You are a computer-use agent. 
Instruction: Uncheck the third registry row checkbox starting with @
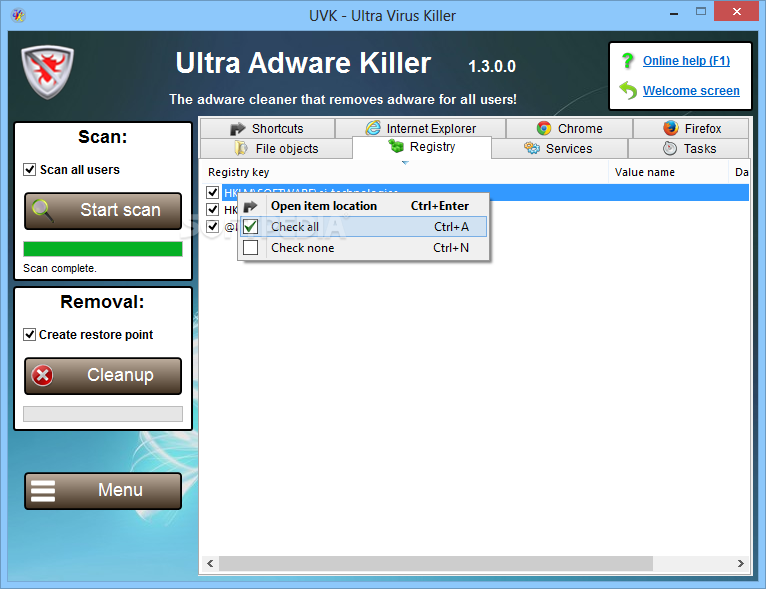point(212,227)
